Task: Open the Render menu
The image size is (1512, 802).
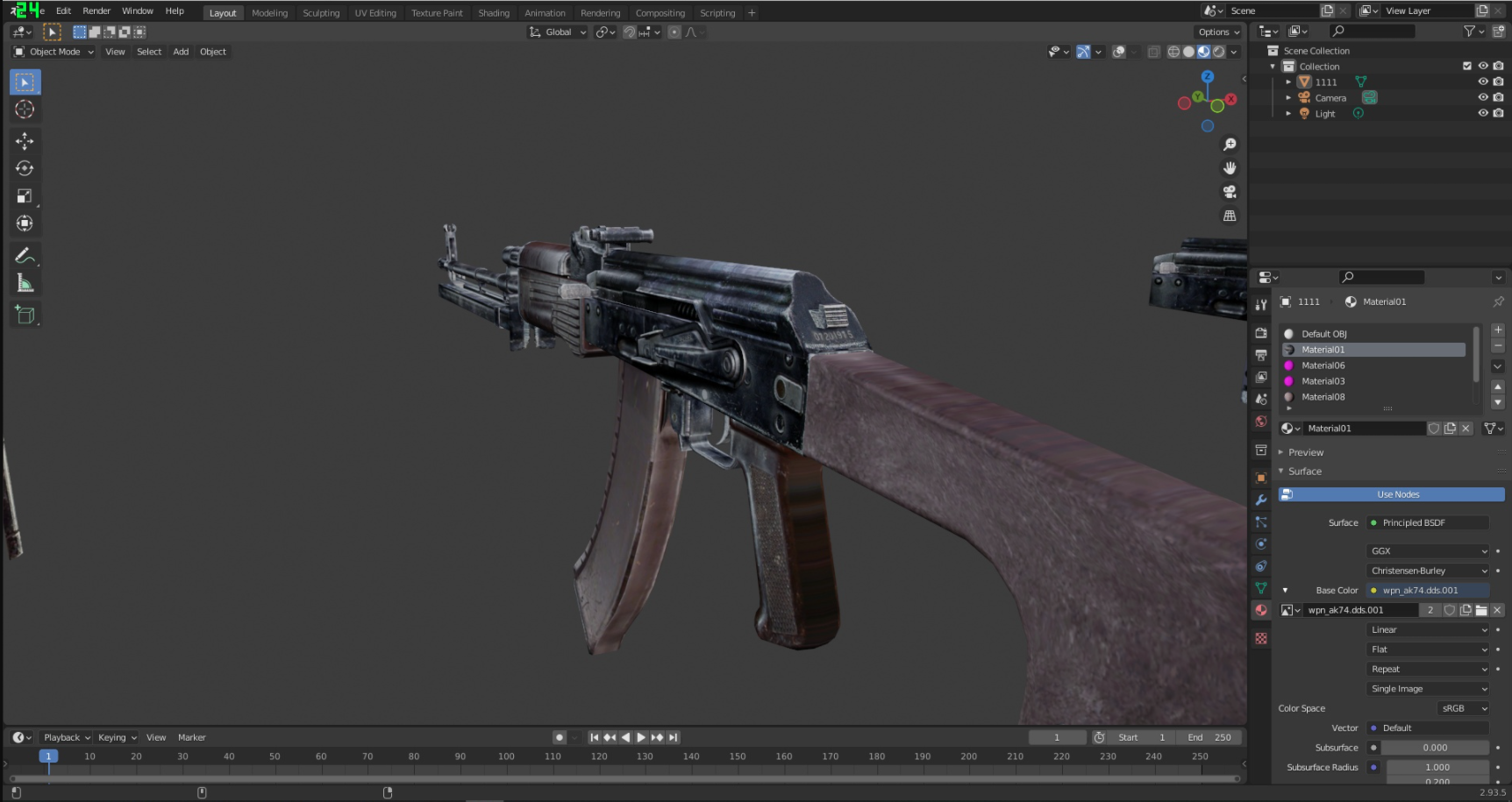Action: [96, 11]
